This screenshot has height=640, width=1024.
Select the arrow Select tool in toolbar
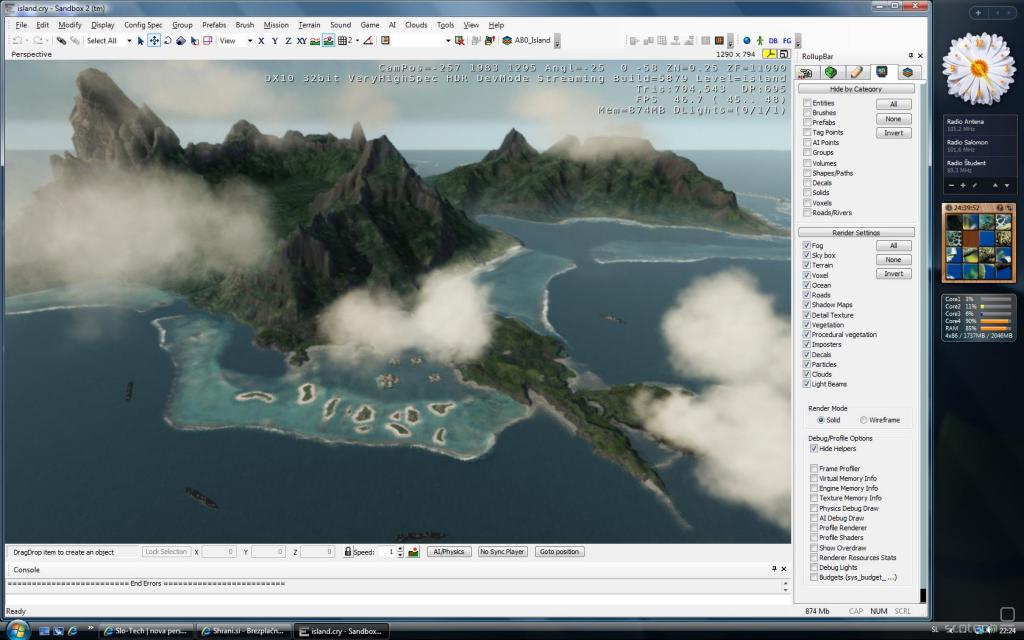(140, 40)
